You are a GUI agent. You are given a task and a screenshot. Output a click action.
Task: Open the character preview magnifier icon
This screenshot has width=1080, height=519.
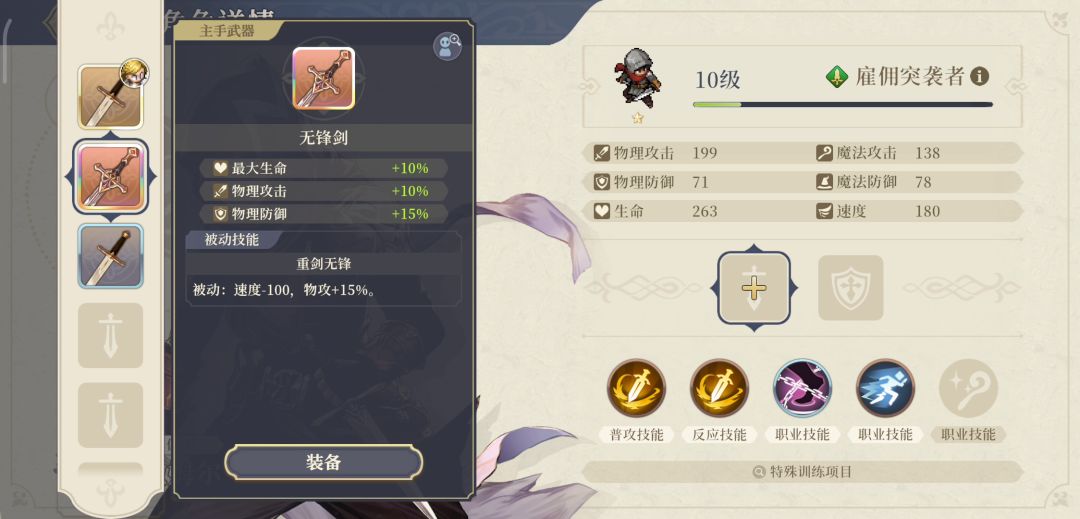(x=447, y=46)
